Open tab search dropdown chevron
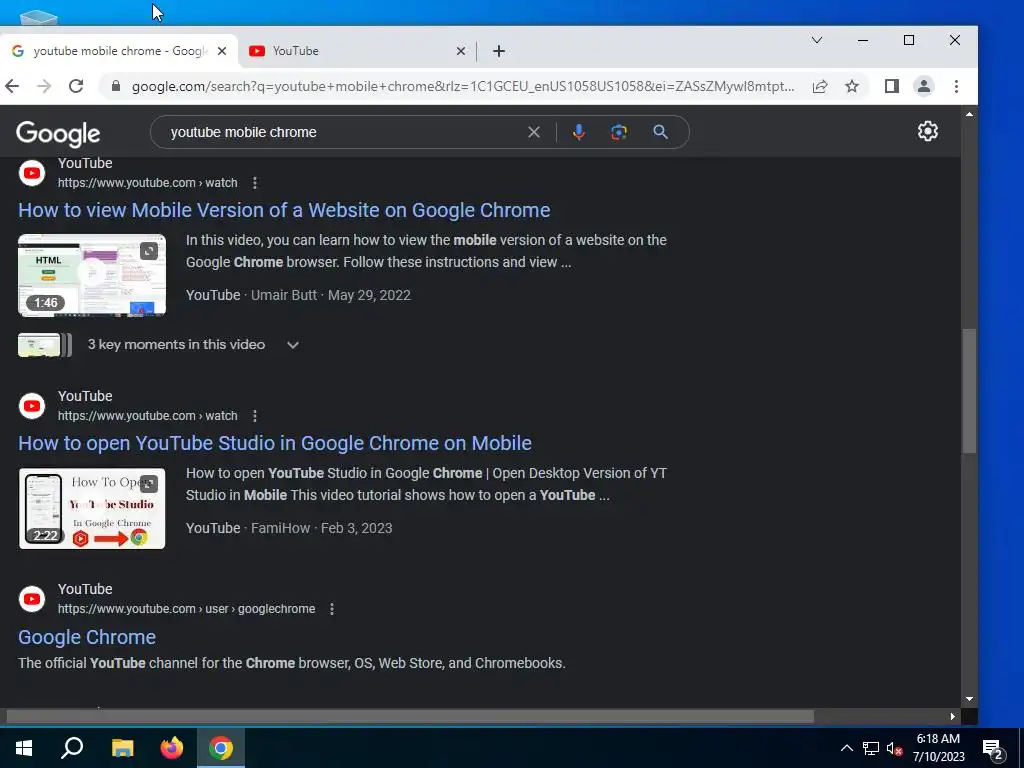The height and width of the screenshot is (768, 1024). coord(816,40)
